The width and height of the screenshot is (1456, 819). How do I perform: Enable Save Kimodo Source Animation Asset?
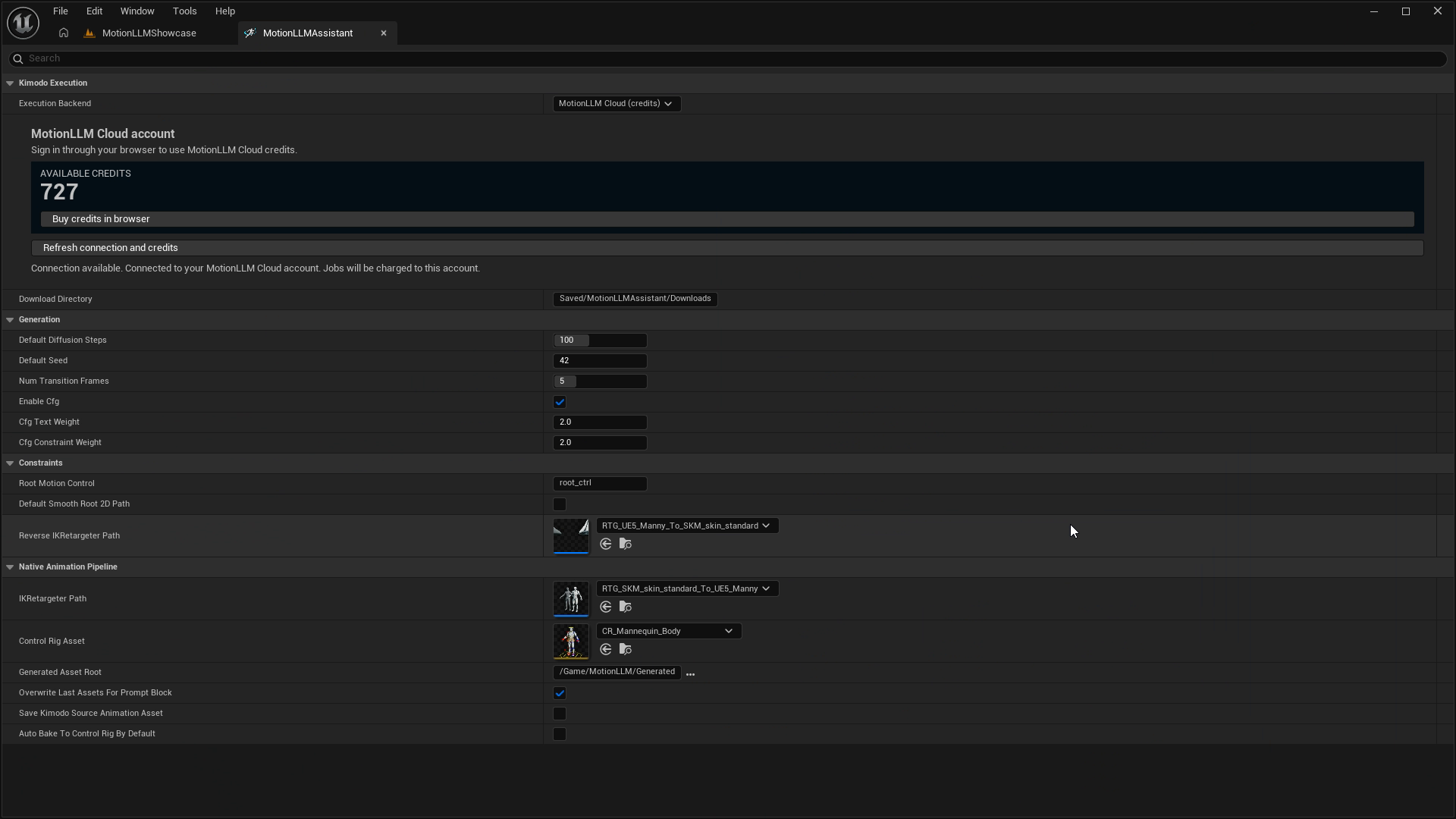560,714
